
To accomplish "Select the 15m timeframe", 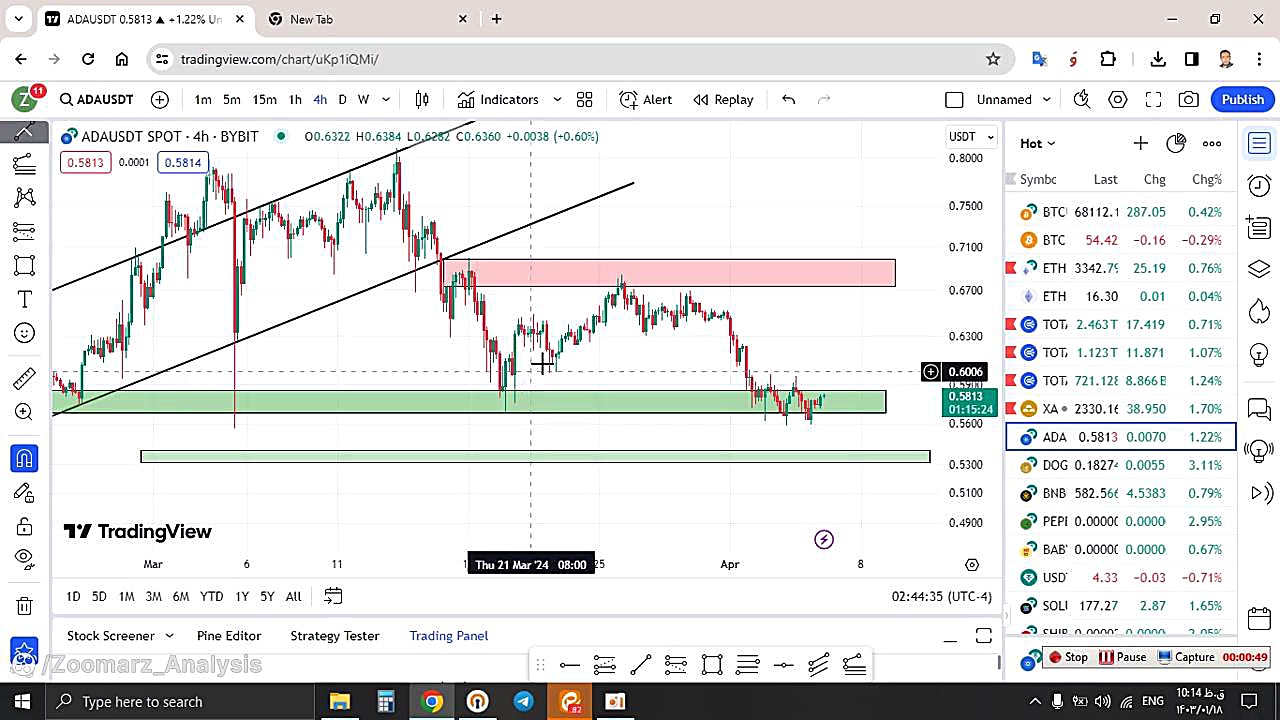I will [264, 99].
